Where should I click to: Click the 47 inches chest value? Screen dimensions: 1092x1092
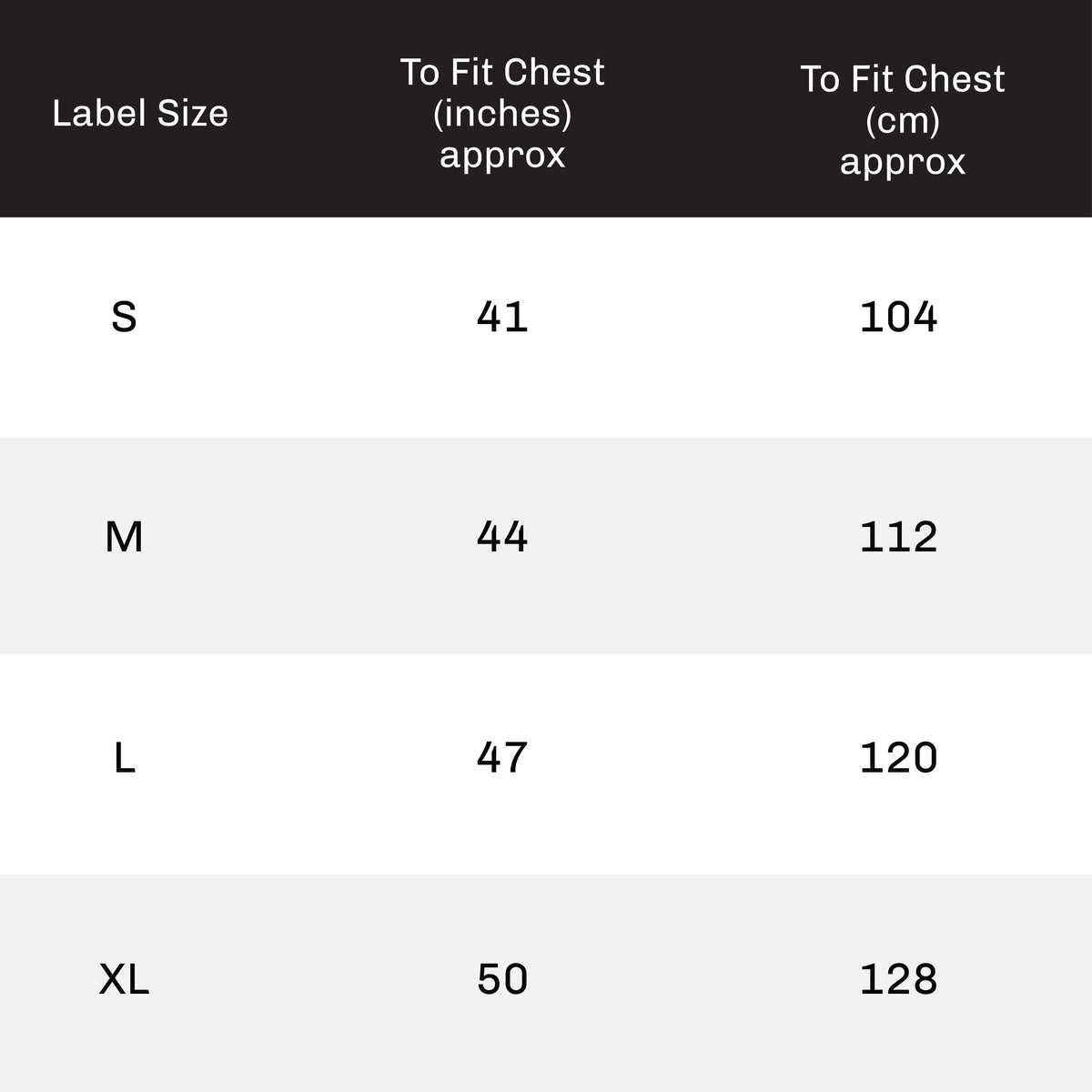[x=502, y=758]
